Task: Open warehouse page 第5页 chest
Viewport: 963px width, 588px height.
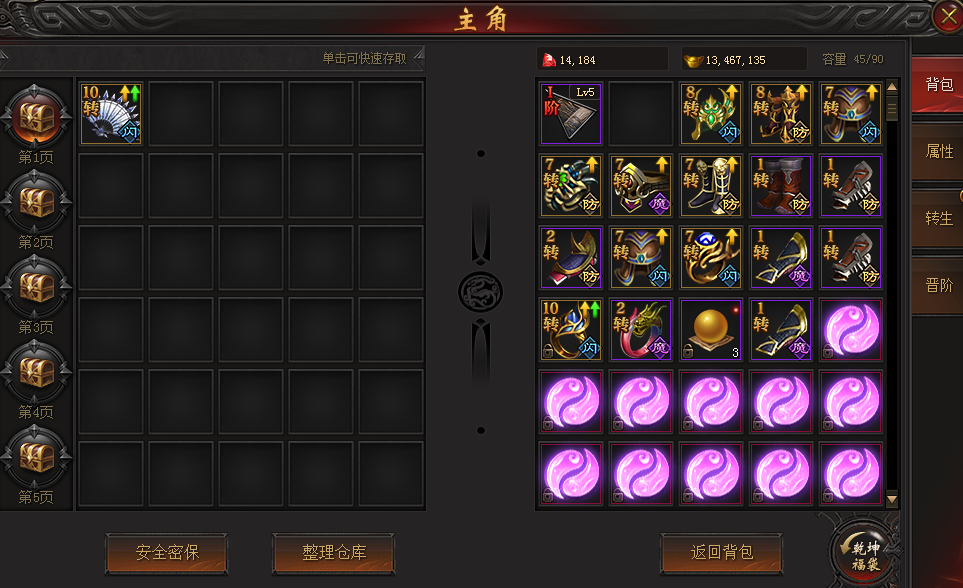Action: (36, 457)
